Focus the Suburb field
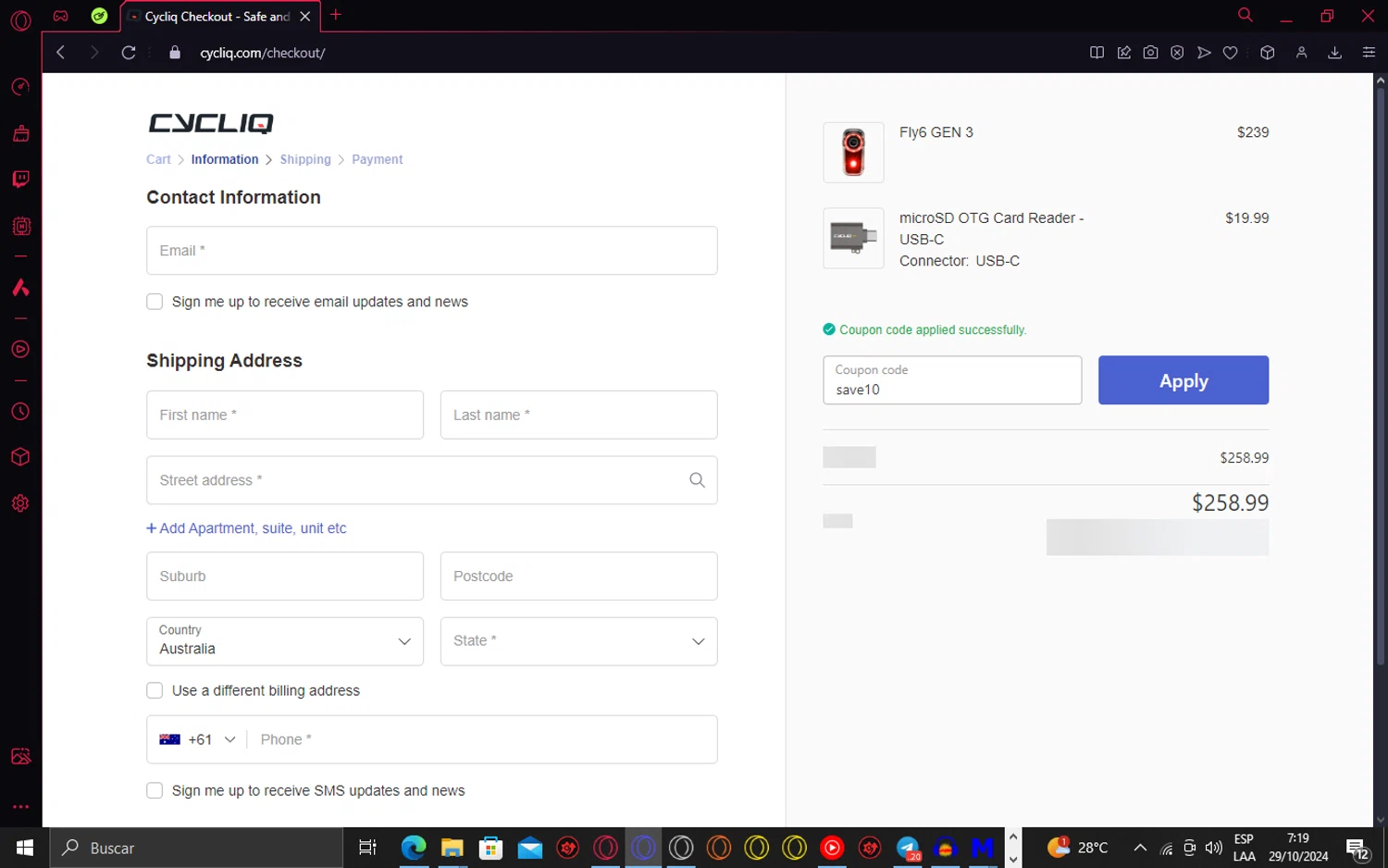Screen dimensions: 1388x868 click(x=285, y=576)
